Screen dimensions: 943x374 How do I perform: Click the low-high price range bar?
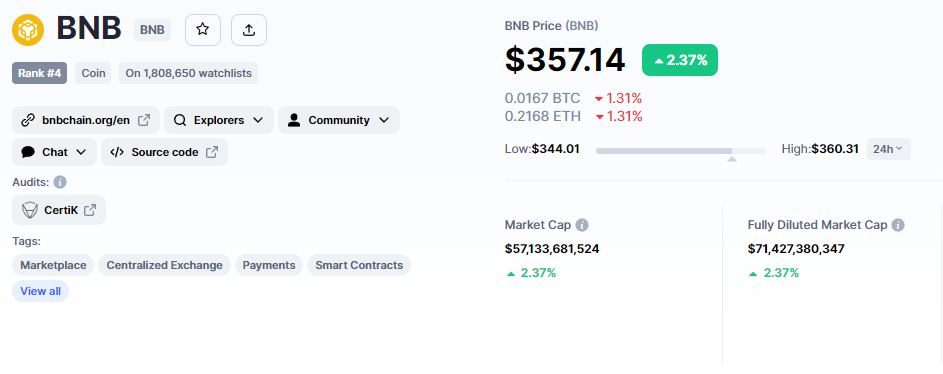[x=681, y=151]
